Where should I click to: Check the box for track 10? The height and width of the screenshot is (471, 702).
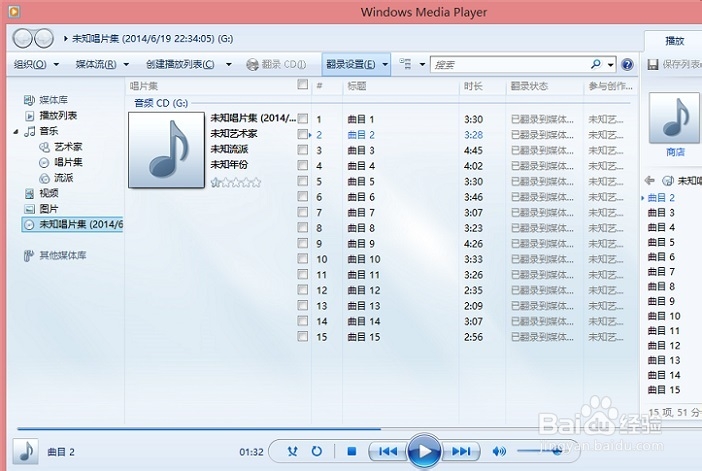tap(303, 259)
